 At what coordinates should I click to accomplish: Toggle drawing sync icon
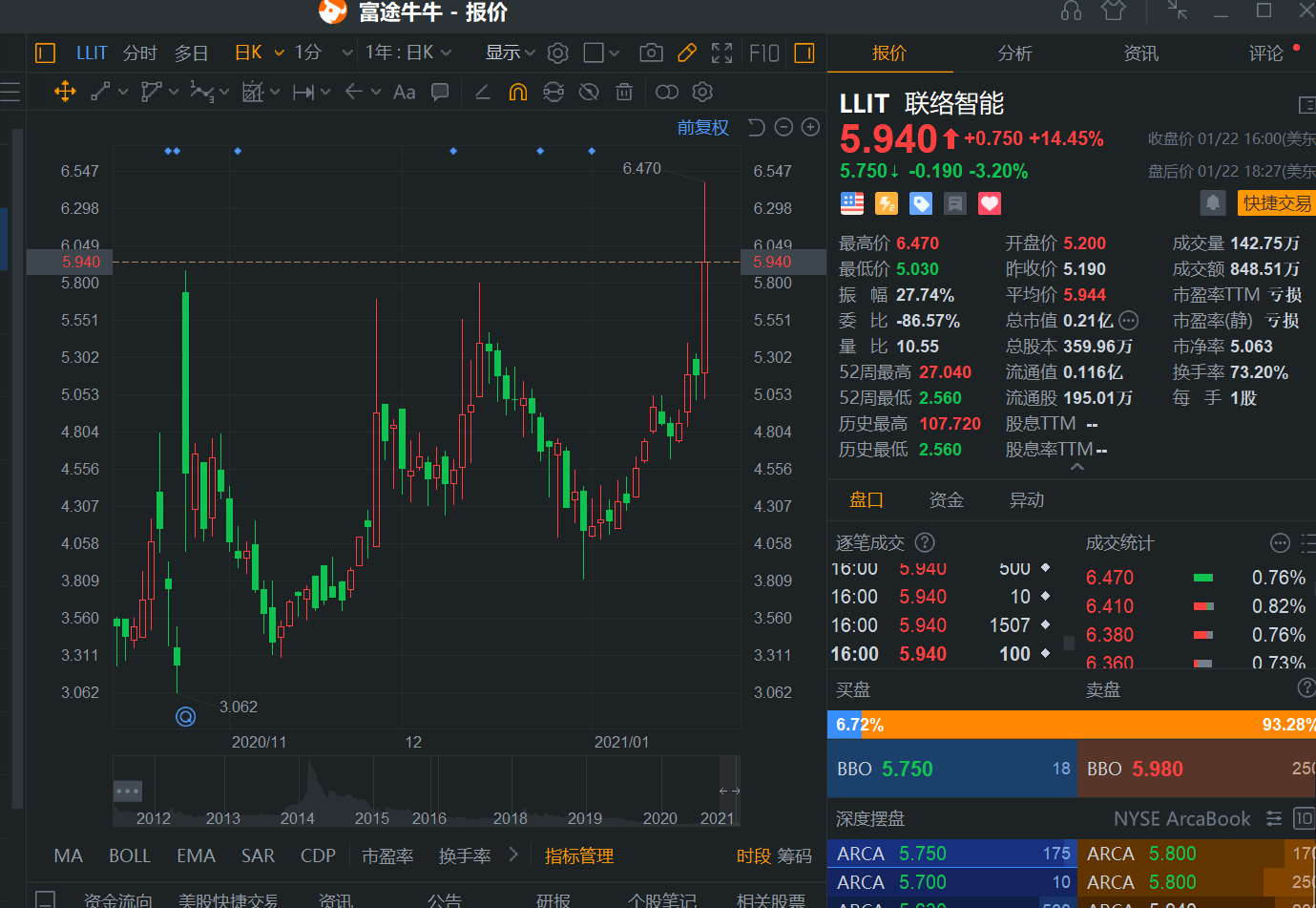pos(554,92)
